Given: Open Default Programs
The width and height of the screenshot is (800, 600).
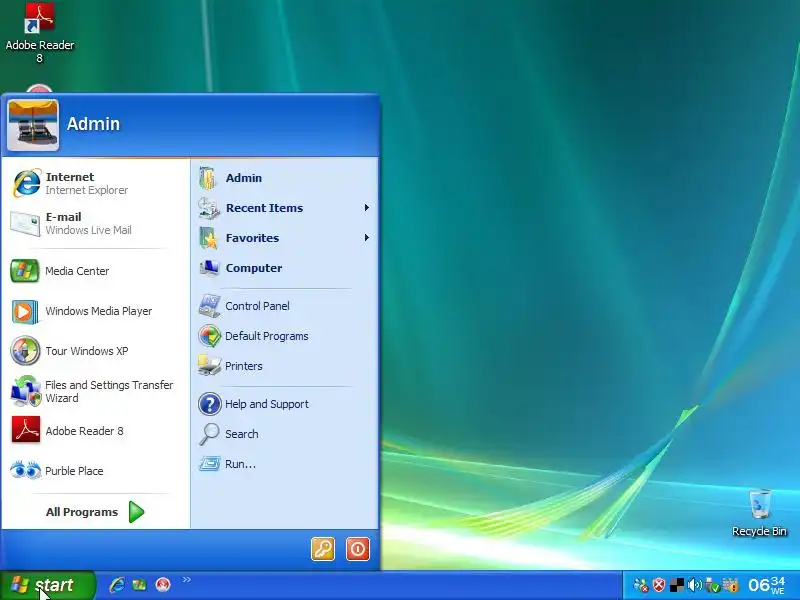Looking at the screenshot, I should pos(284,336).
